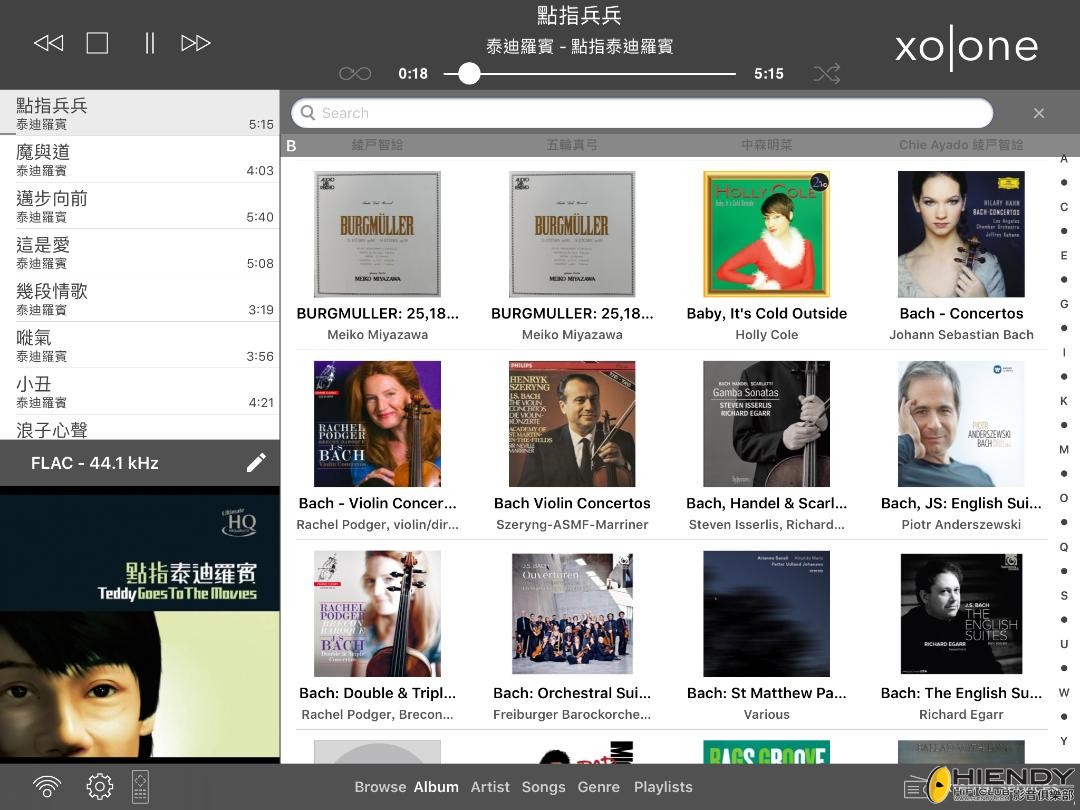Open the pencil edit icon beside FLAC
The image size is (1080, 810).
256,463
